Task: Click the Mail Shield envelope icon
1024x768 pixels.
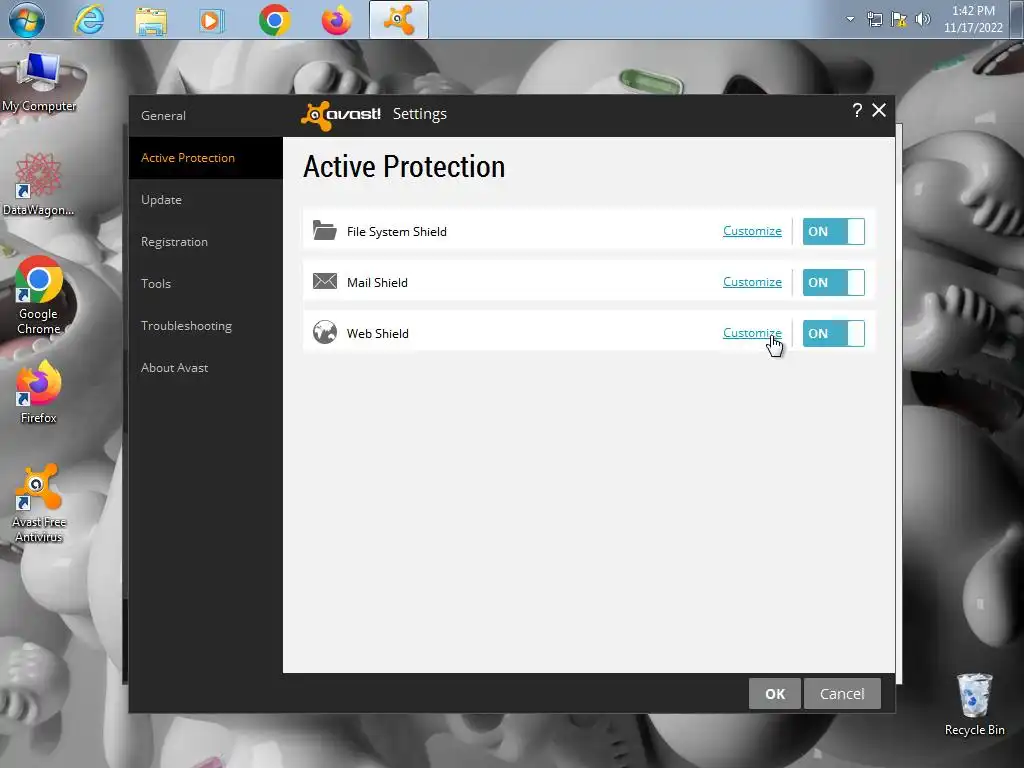Action: [x=325, y=281]
